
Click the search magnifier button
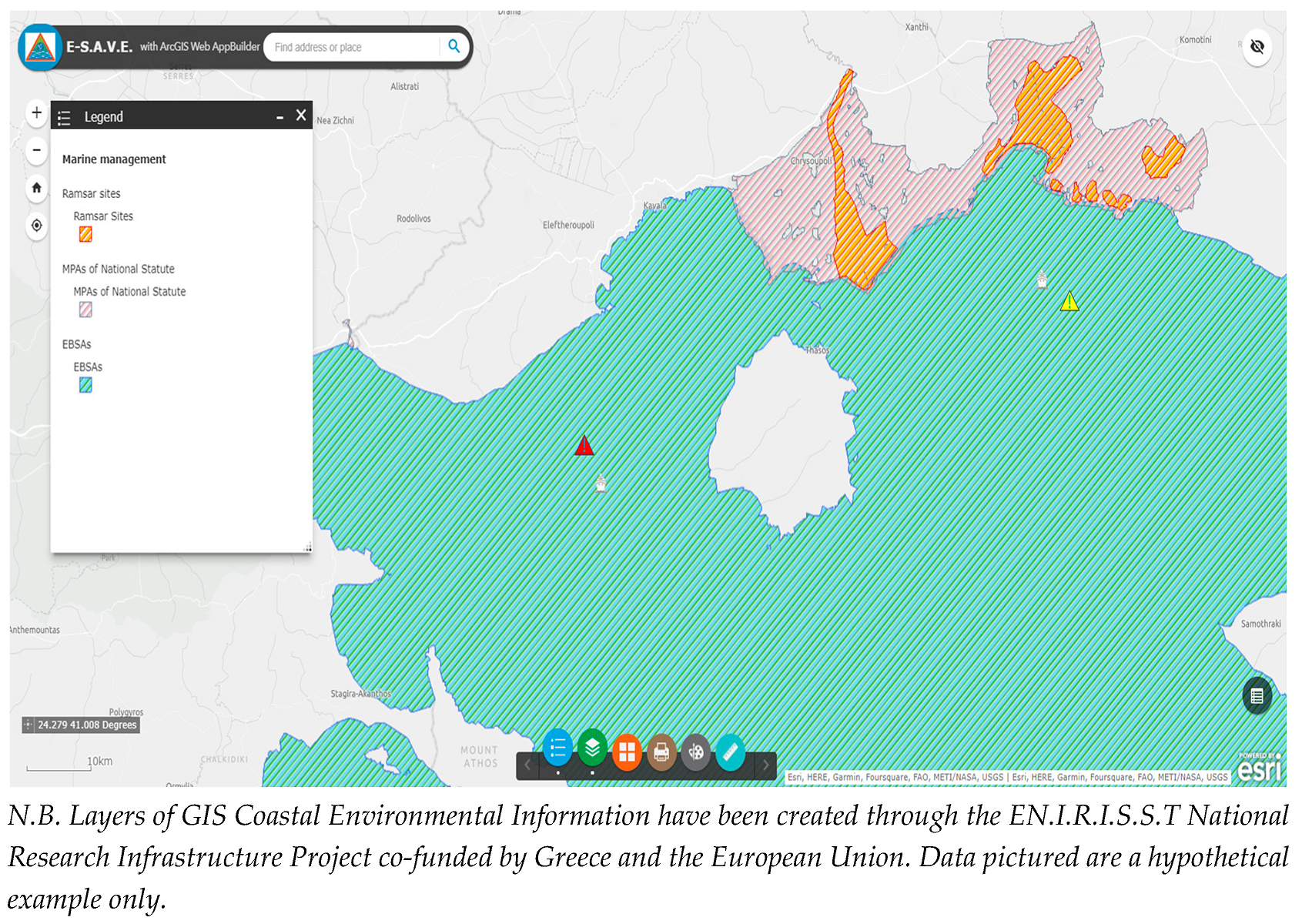pos(454,47)
